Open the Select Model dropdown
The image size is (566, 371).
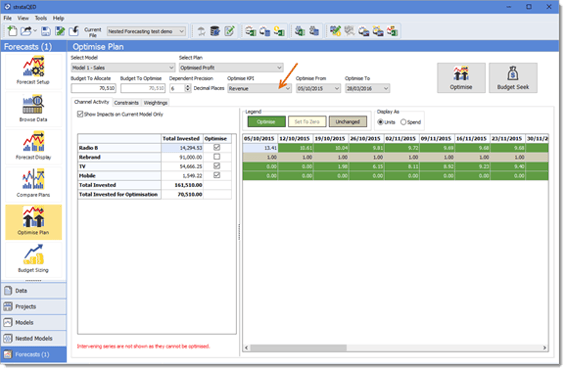click(x=123, y=67)
